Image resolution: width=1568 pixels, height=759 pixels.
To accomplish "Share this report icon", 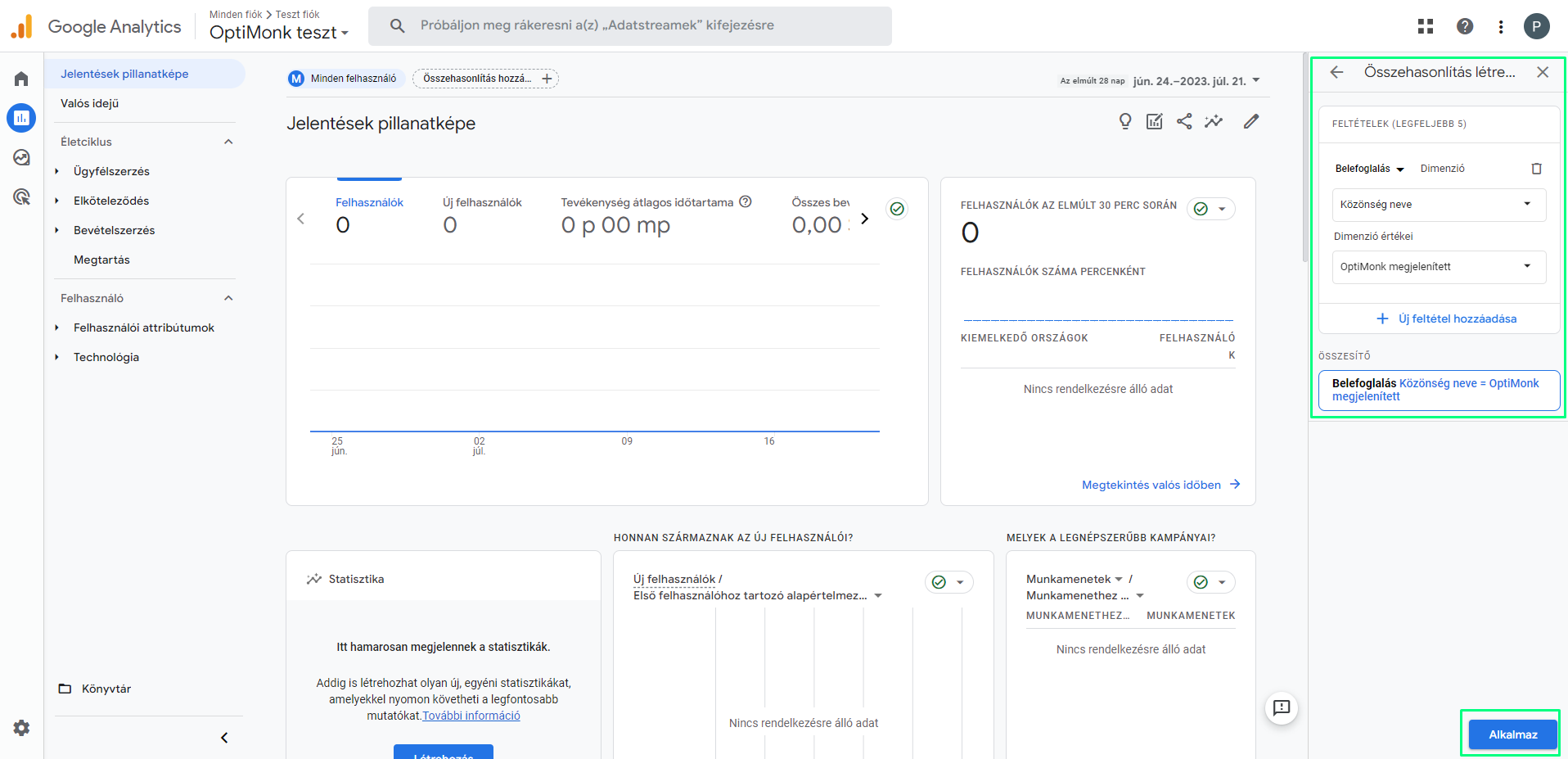I will (x=1184, y=121).
